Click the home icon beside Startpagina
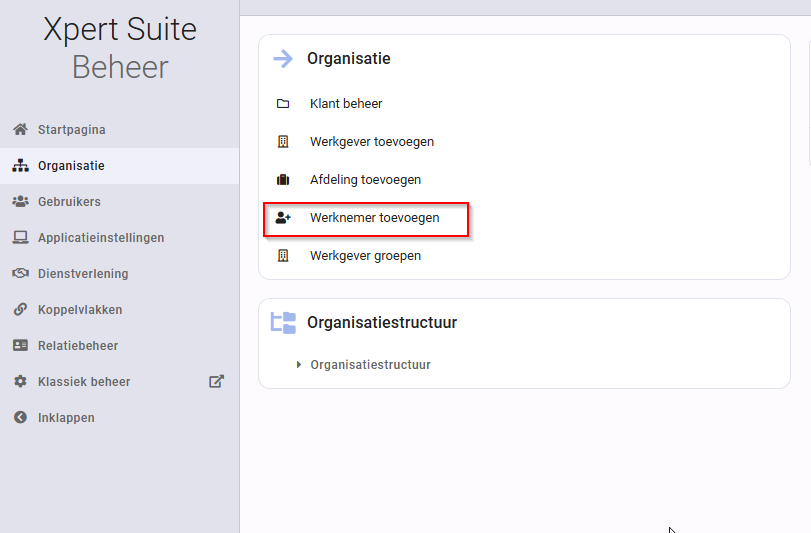Viewport: 811px width, 533px height. tap(20, 129)
